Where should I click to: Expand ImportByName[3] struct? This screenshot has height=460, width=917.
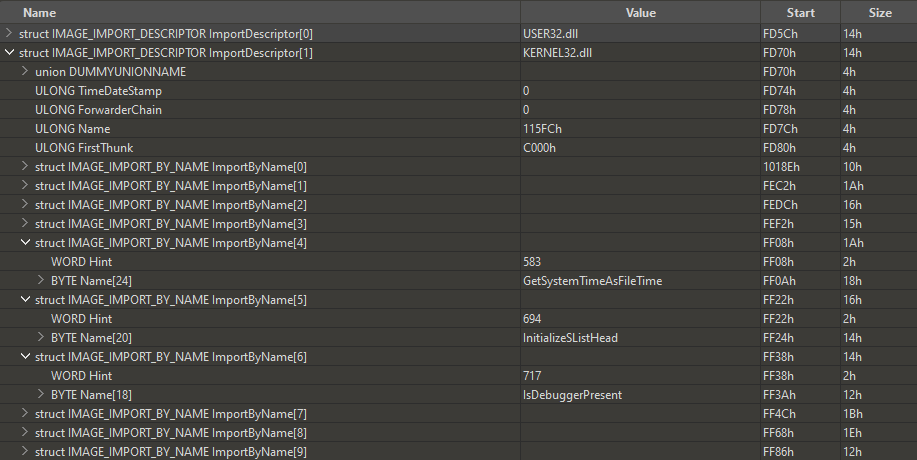pyautogui.click(x=25, y=223)
